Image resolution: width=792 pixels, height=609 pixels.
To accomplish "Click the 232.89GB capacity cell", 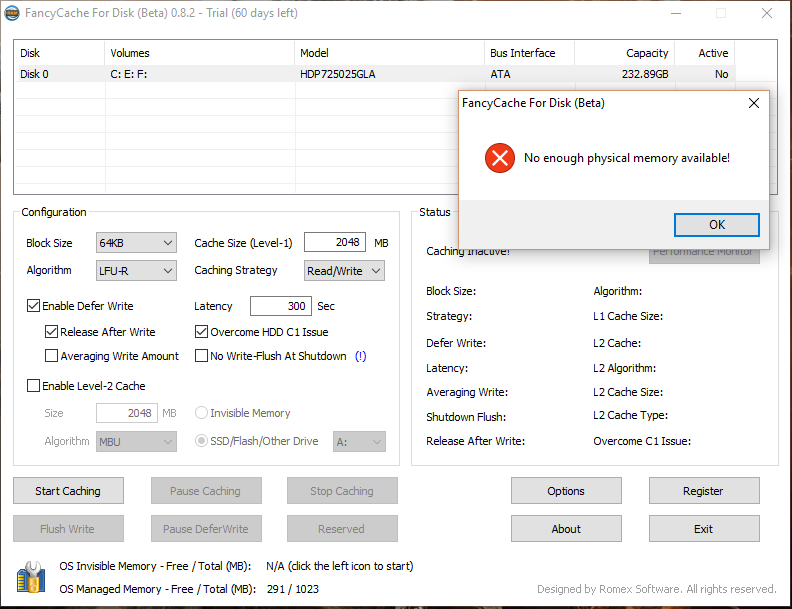I will (645, 74).
